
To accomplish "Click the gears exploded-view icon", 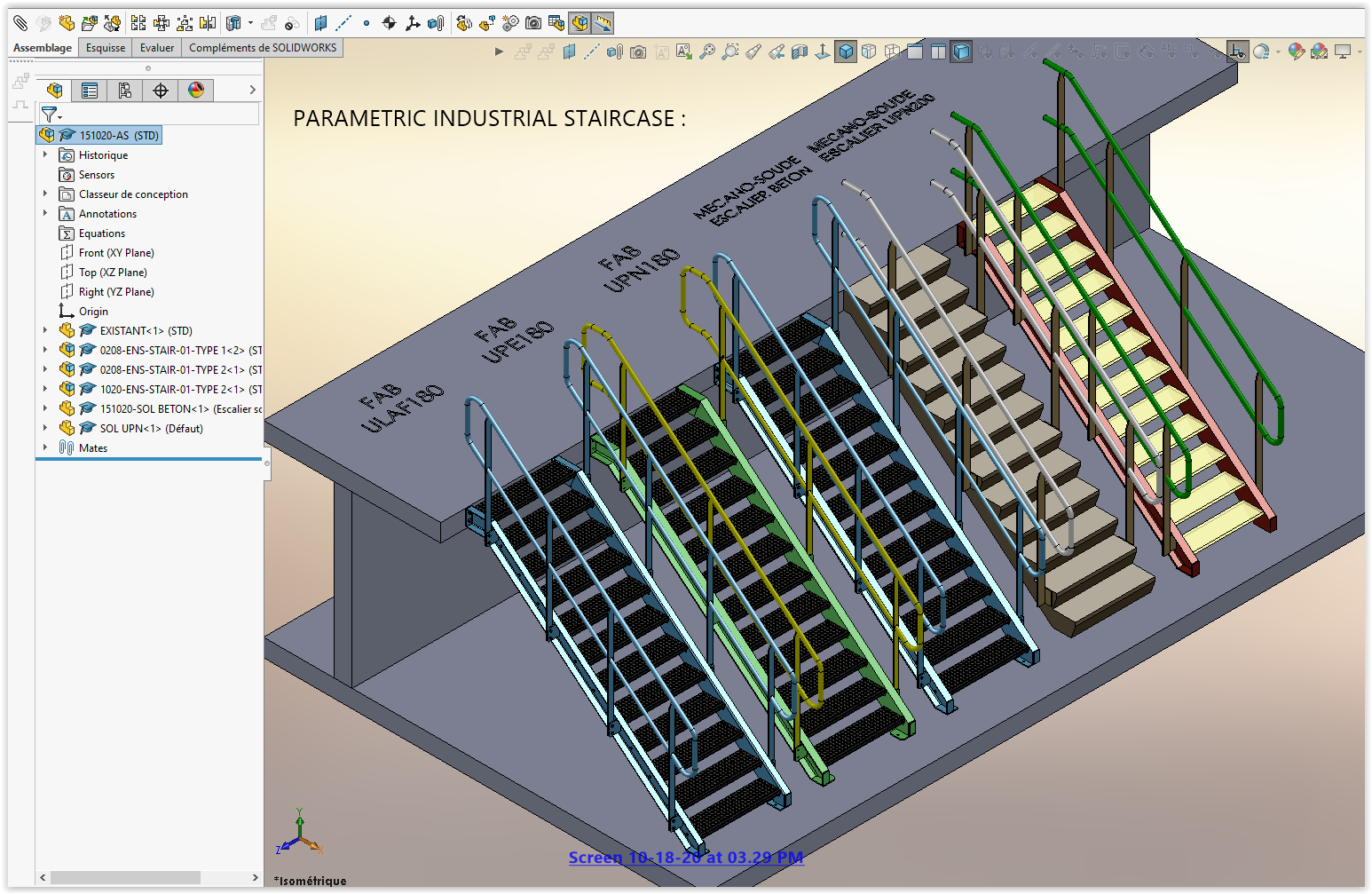I will tap(510, 23).
